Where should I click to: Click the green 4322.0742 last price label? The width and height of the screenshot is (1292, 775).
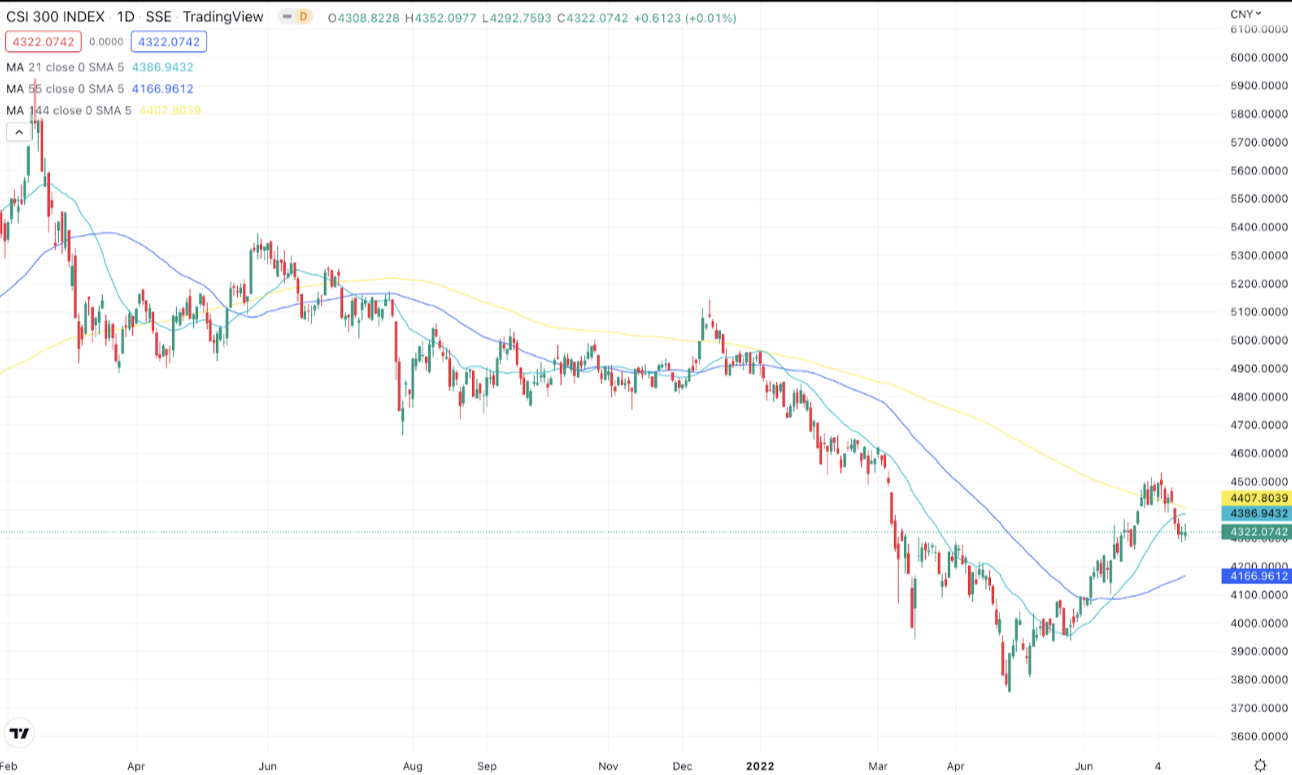click(1257, 532)
